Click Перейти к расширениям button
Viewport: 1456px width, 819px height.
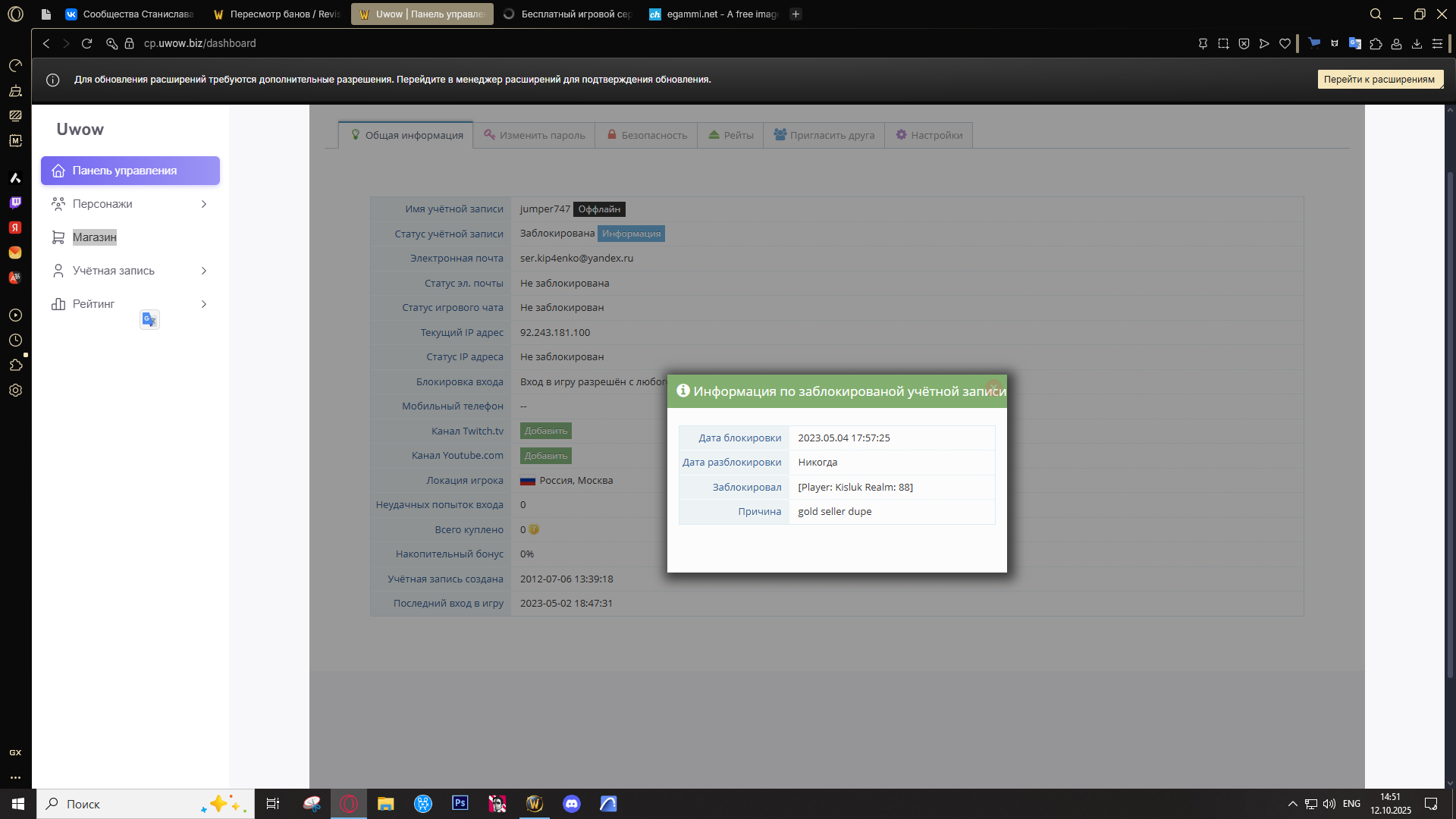point(1379,80)
